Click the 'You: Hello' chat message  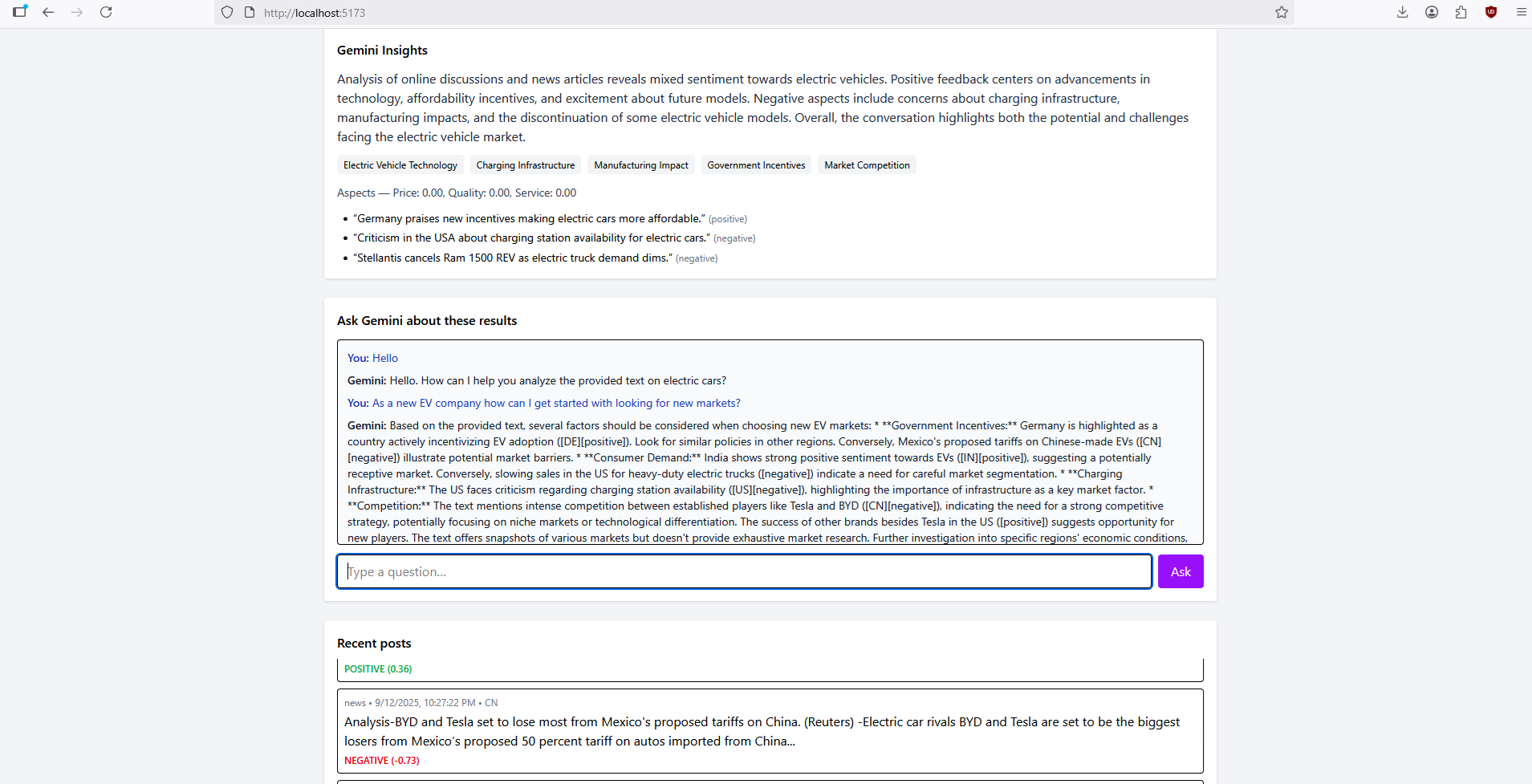click(x=372, y=359)
